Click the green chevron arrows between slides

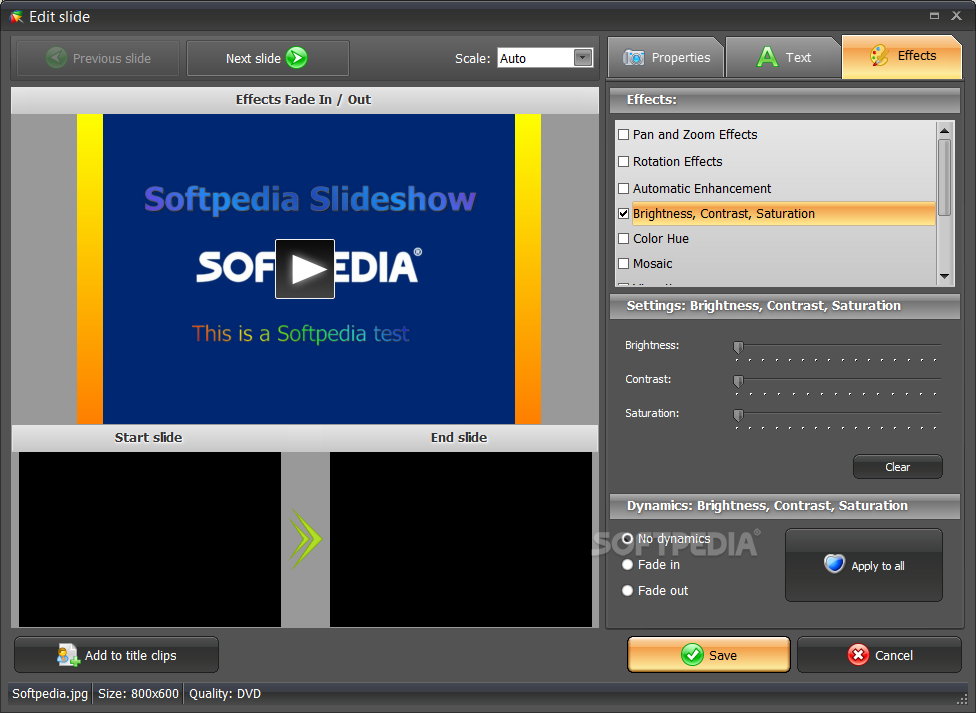[306, 539]
